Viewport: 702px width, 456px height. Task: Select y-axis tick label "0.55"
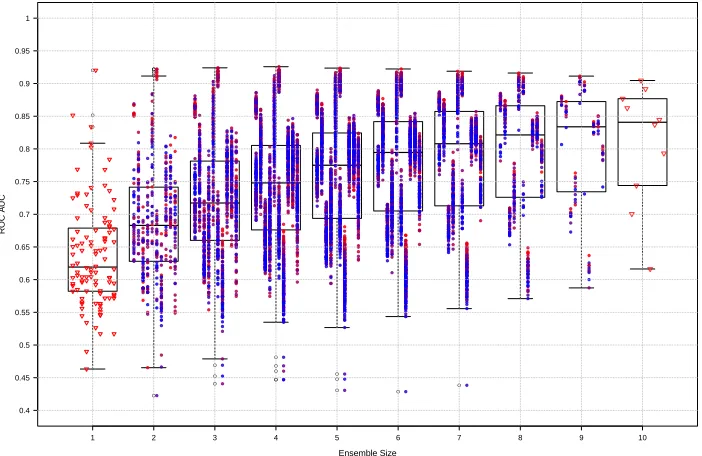tap(22, 312)
